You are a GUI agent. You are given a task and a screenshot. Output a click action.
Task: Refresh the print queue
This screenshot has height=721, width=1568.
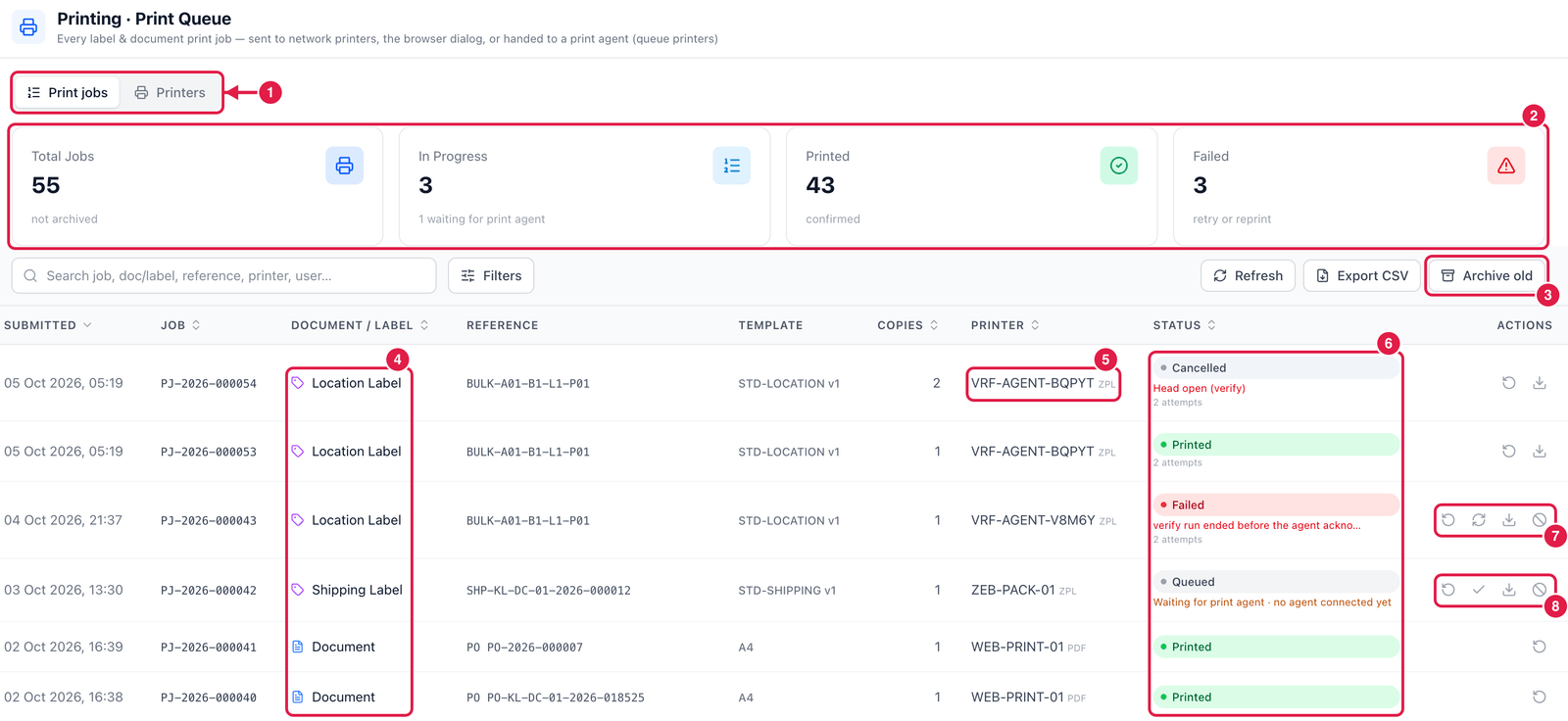point(1249,276)
